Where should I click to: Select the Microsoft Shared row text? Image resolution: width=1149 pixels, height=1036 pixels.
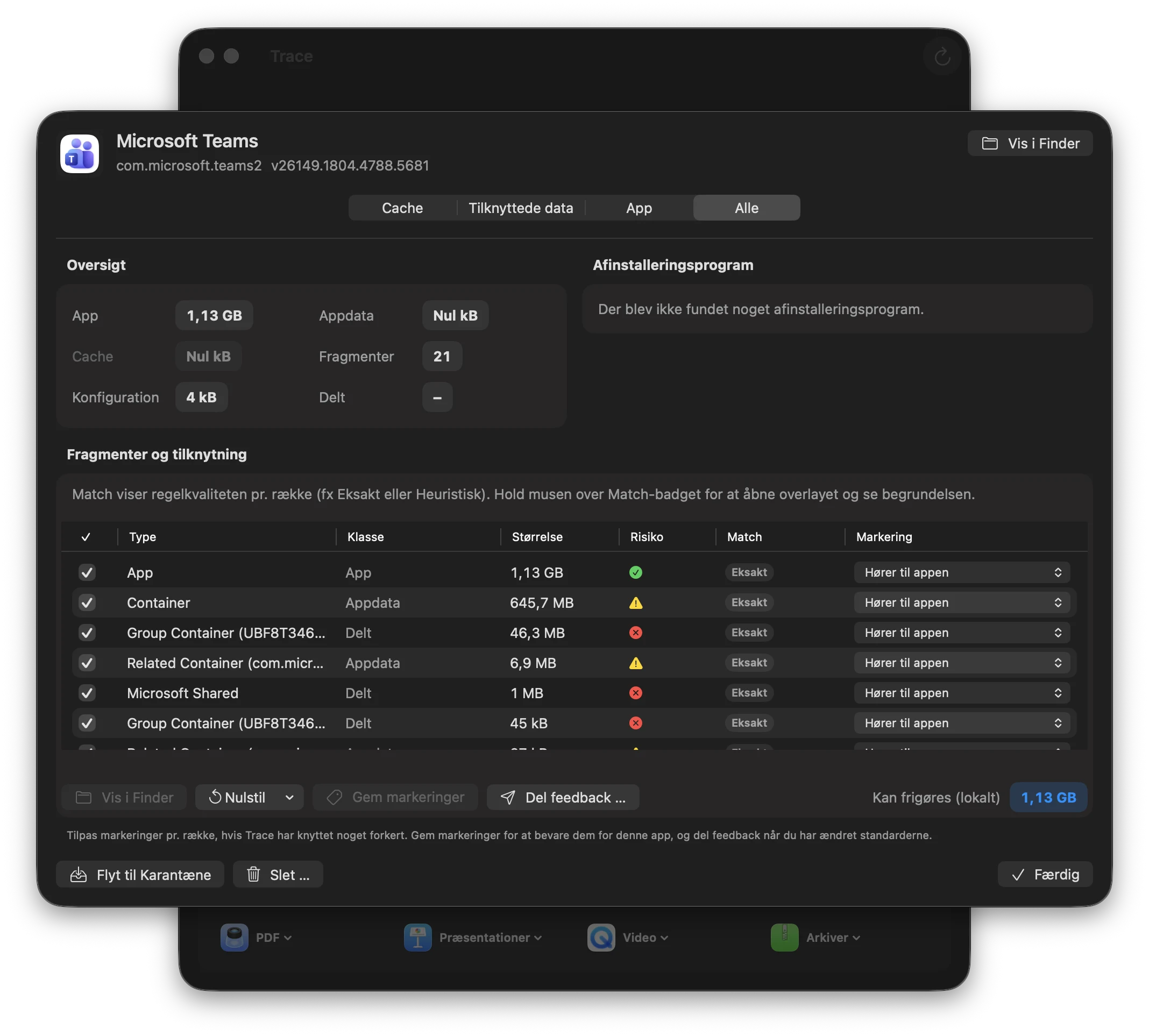pyautogui.click(x=183, y=693)
